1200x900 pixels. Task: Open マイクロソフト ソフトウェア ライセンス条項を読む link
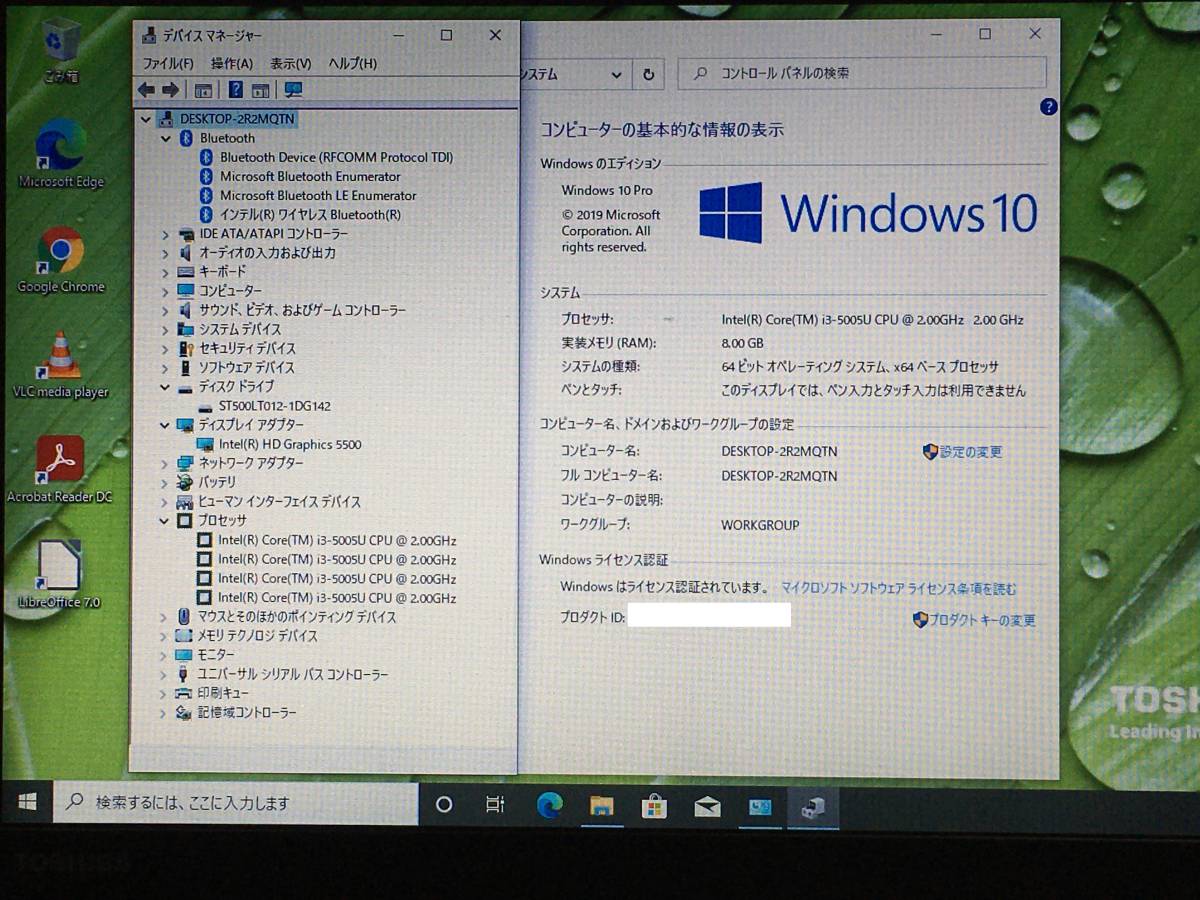click(x=899, y=589)
